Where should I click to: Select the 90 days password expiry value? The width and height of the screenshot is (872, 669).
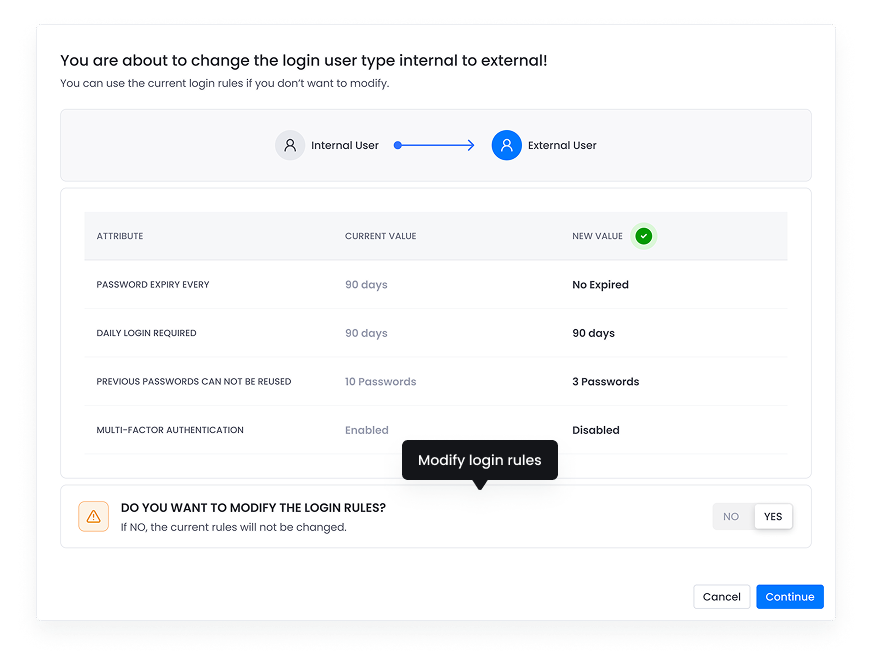pyautogui.click(x=366, y=284)
